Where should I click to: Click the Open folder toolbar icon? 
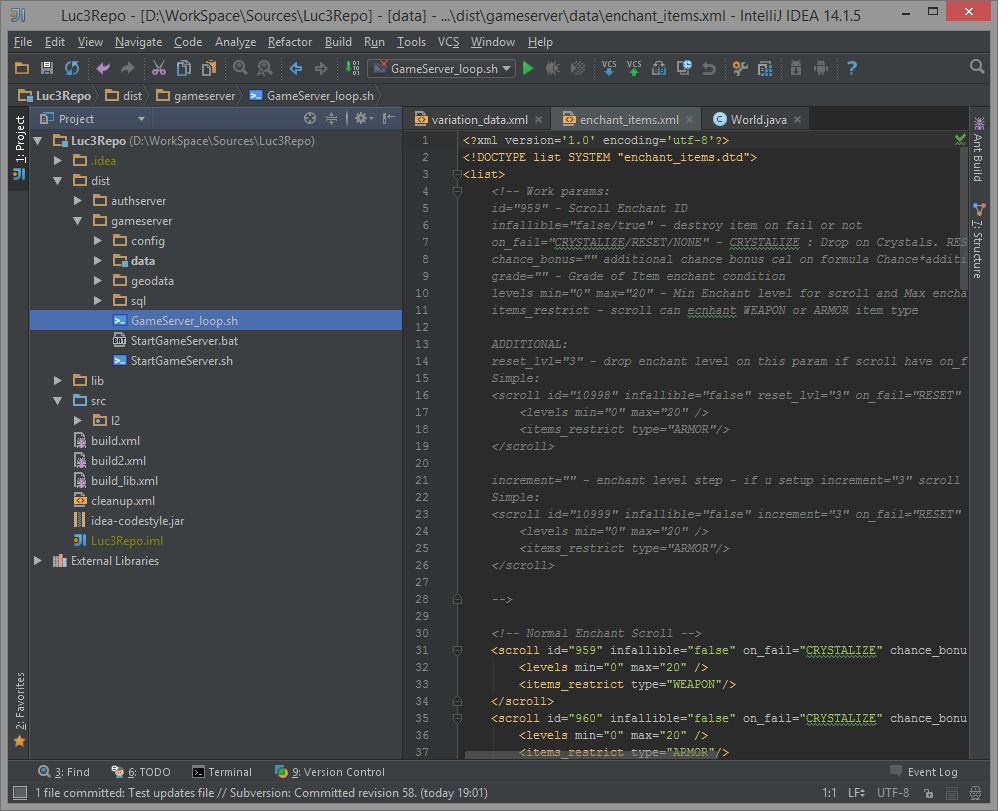click(x=22, y=68)
